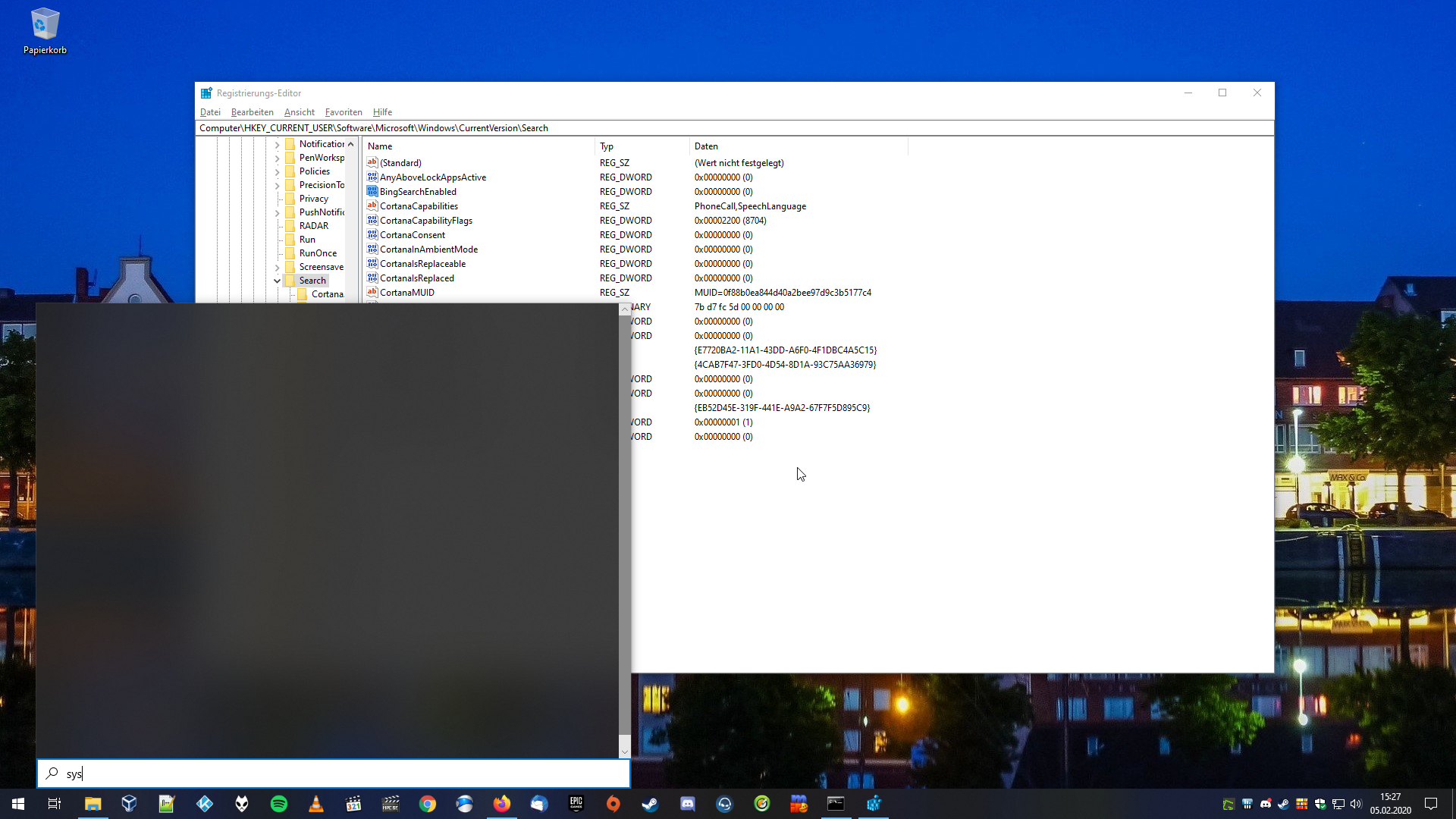The width and height of the screenshot is (1456, 819).
Task: Launch Epic Games from taskbar
Action: click(x=576, y=804)
